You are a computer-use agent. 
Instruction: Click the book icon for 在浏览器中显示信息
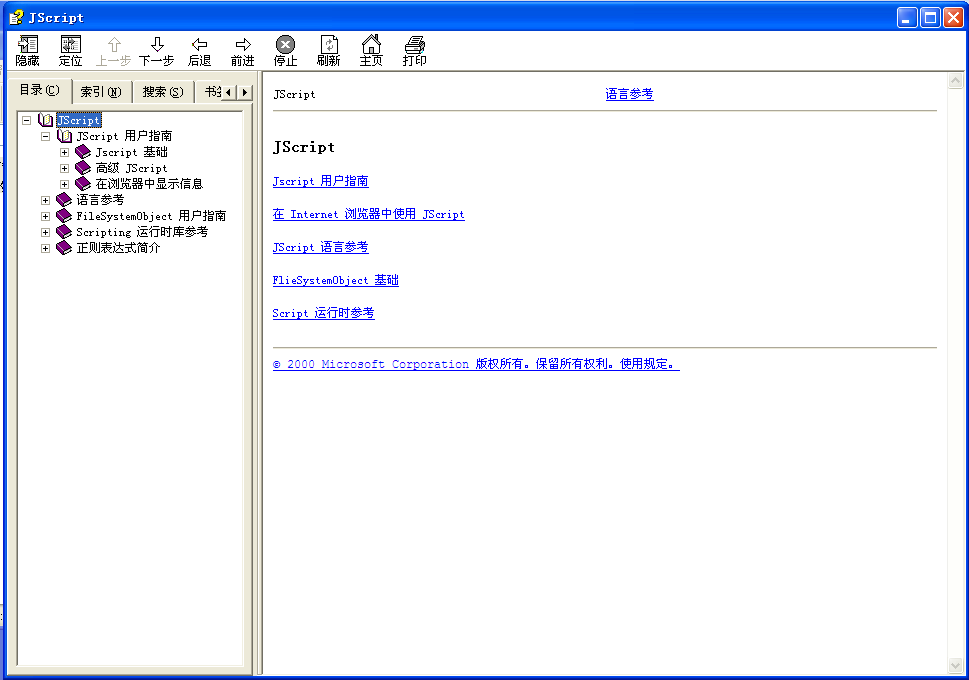(x=83, y=184)
